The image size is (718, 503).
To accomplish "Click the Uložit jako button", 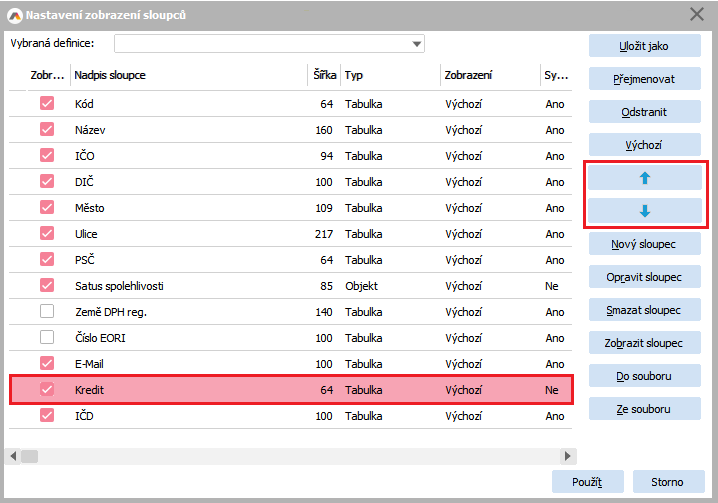I will pos(644,46).
